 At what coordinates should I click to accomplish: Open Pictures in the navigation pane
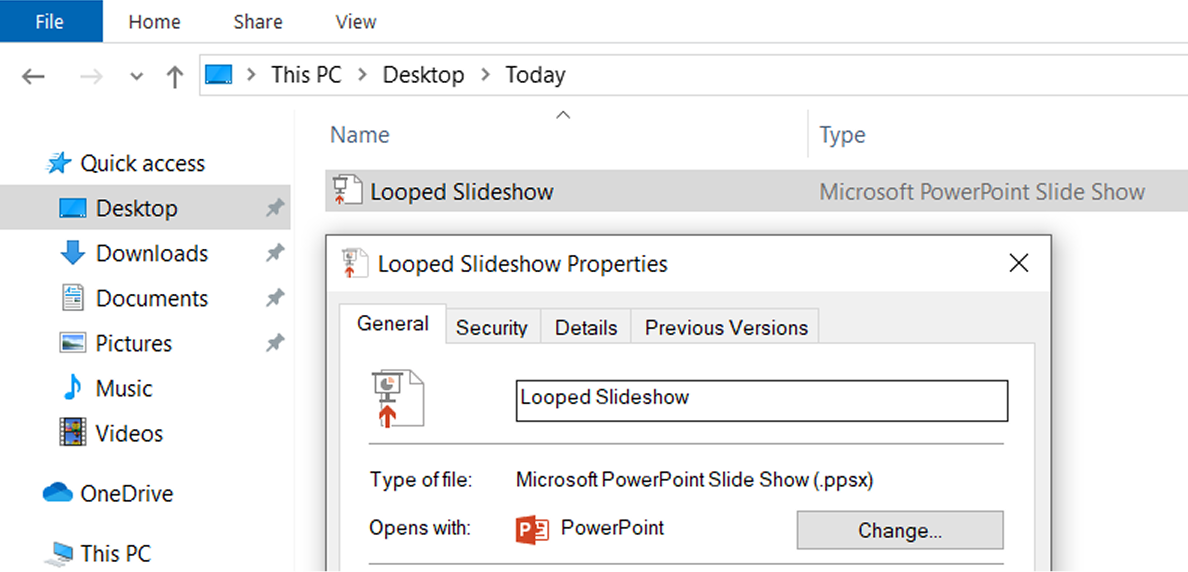tap(133, 343)
